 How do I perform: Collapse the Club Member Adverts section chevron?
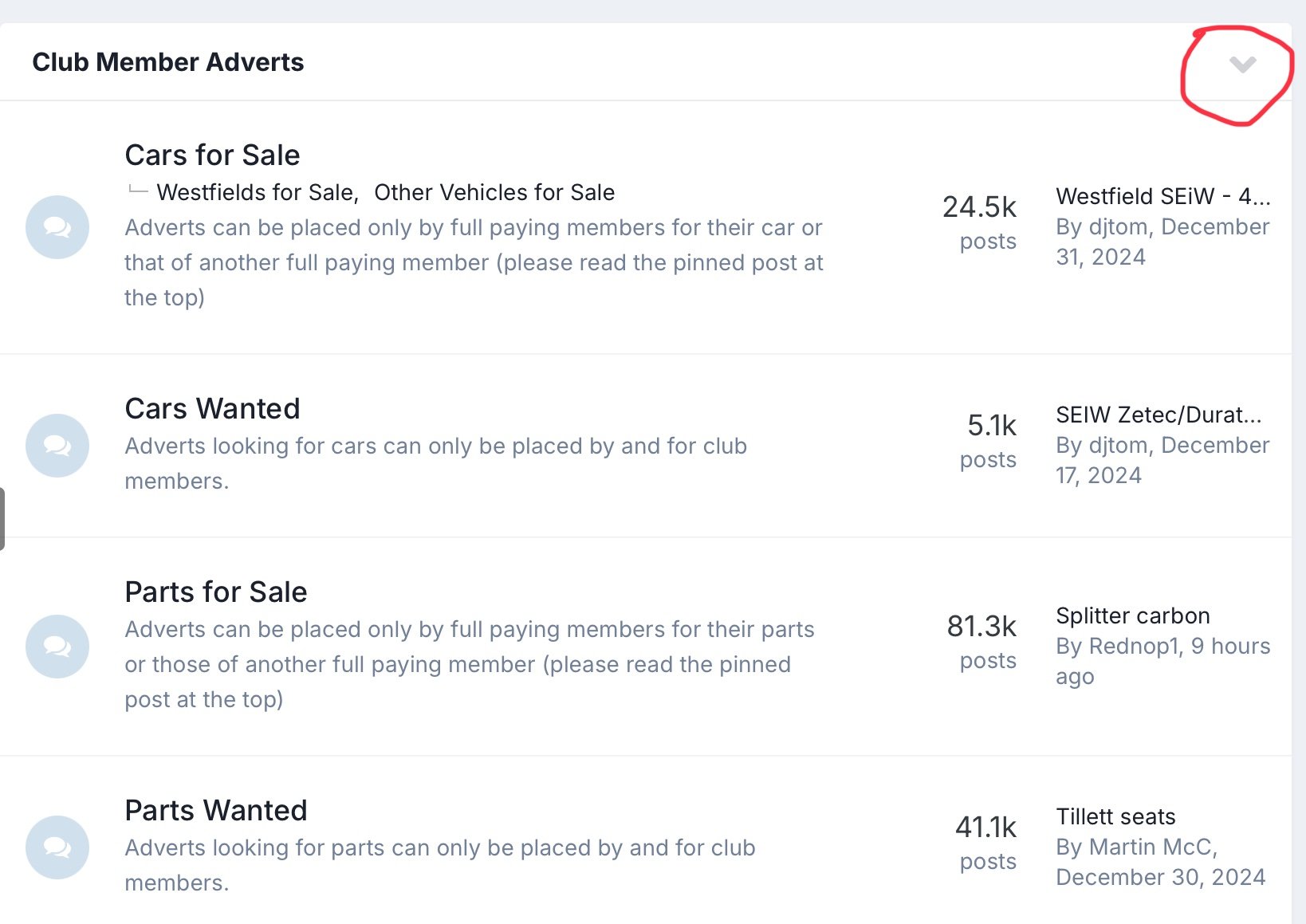point(1242,65)
